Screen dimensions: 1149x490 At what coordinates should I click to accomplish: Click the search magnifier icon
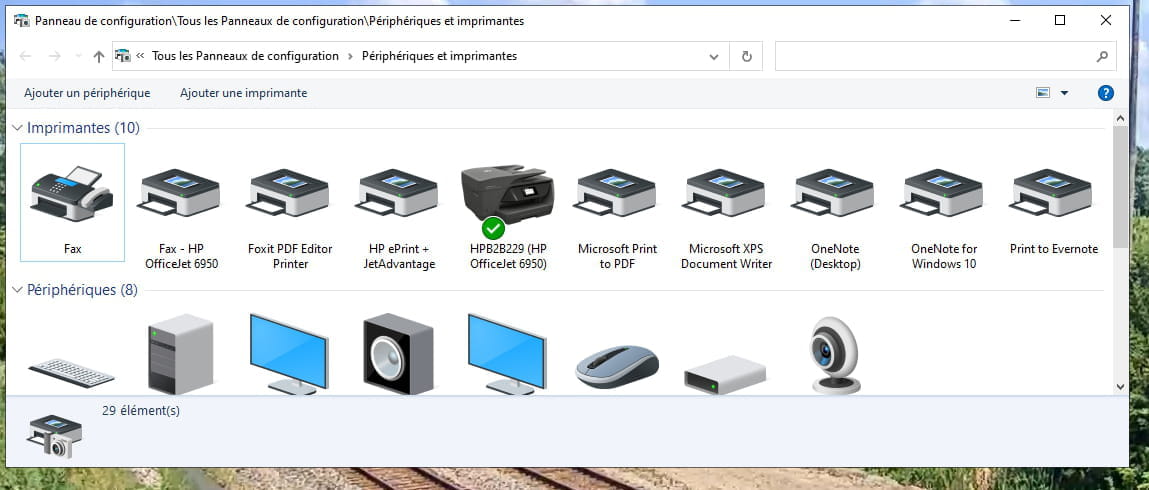(1101, 56)
